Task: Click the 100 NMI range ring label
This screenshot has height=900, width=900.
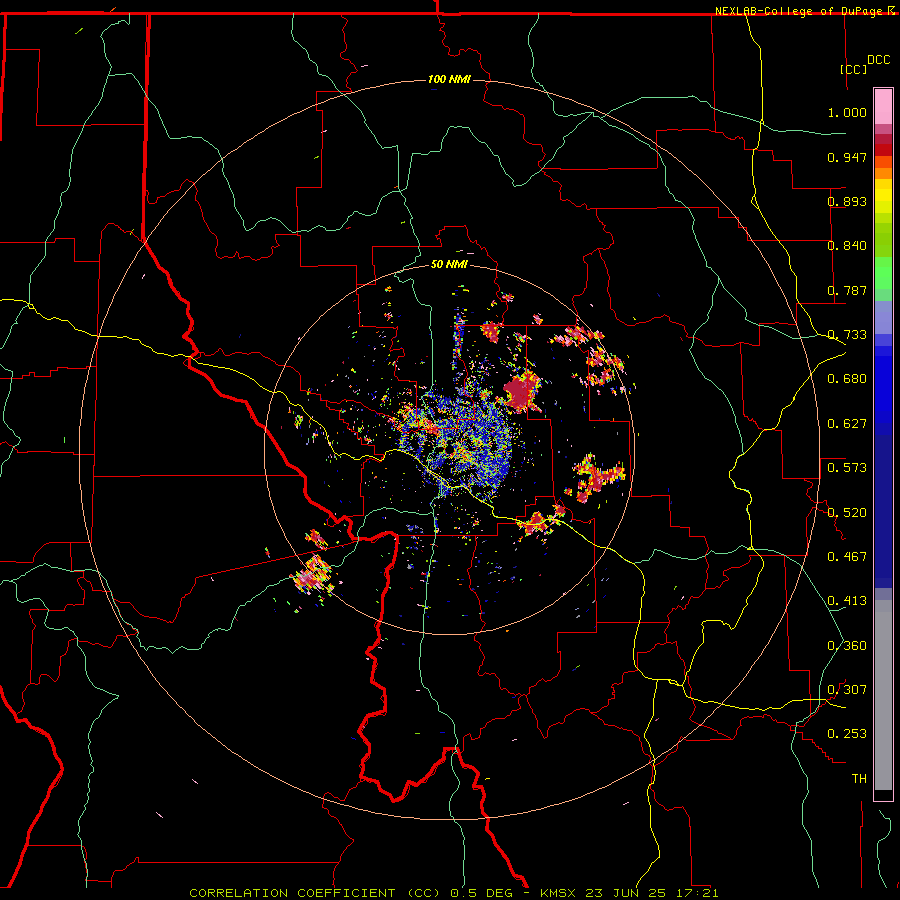Action: tap(449, 79)
